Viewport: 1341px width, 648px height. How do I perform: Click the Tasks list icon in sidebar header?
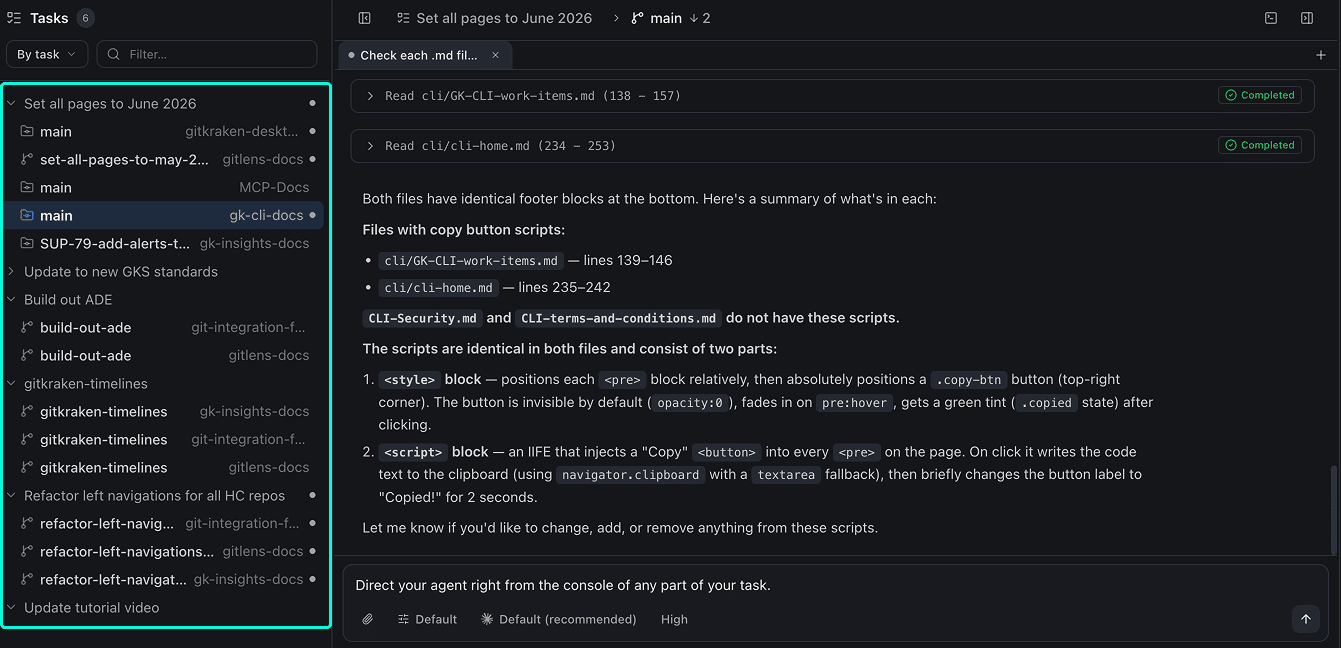[14, 18]
